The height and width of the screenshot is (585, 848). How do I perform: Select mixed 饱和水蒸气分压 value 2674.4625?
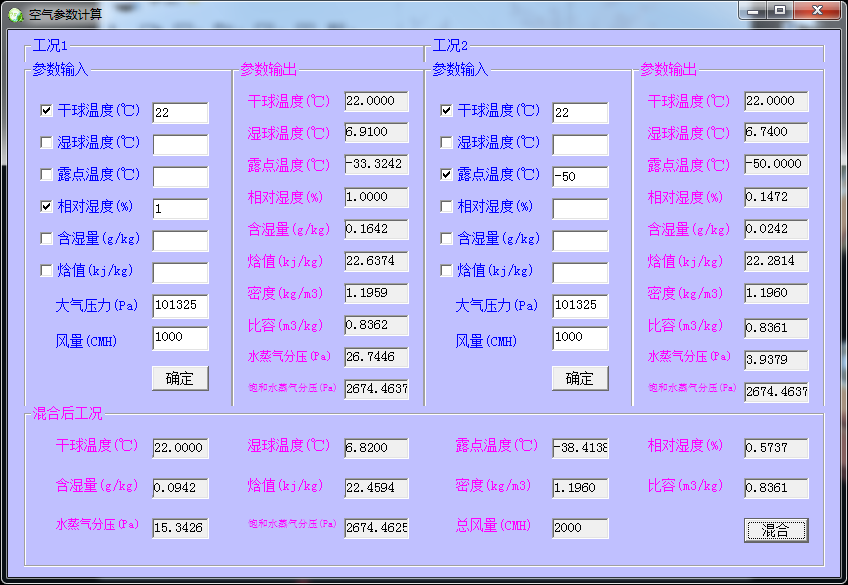pos(376,528)
